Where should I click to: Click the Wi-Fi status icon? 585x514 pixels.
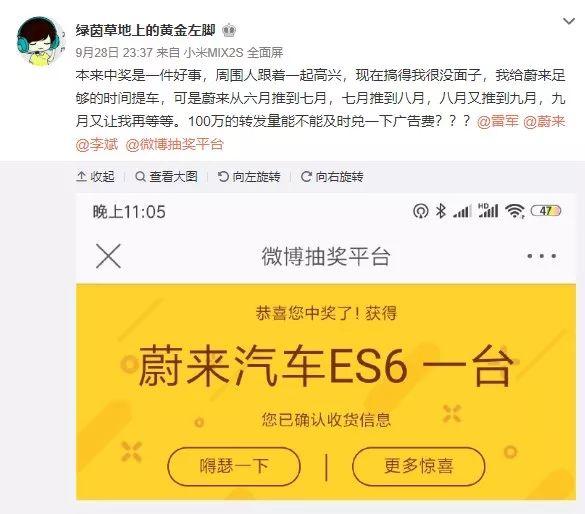515,211
